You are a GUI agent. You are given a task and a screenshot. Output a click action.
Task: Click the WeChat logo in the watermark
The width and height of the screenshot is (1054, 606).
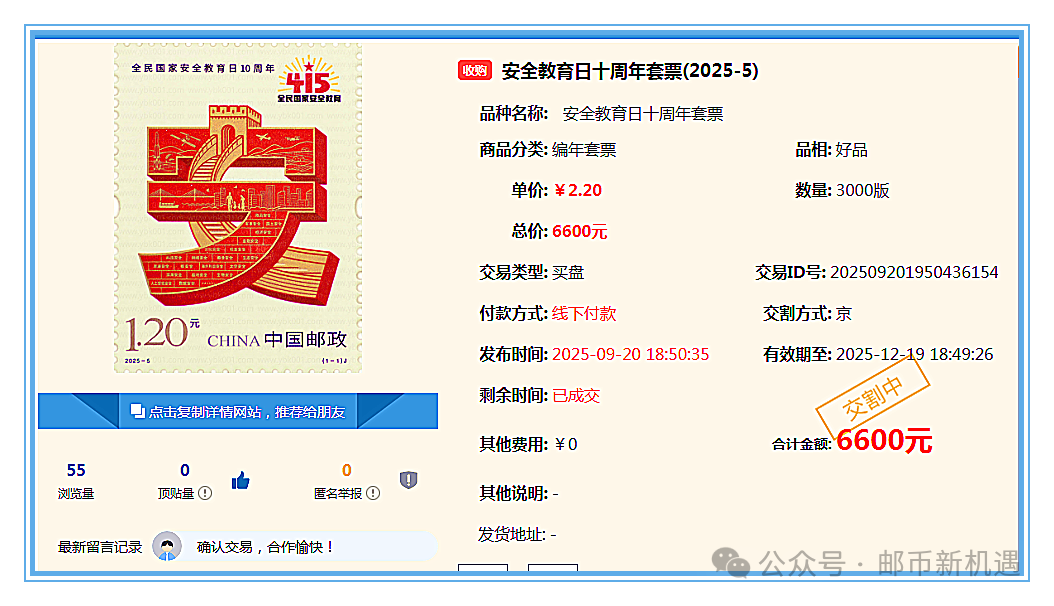coord(738,564)
